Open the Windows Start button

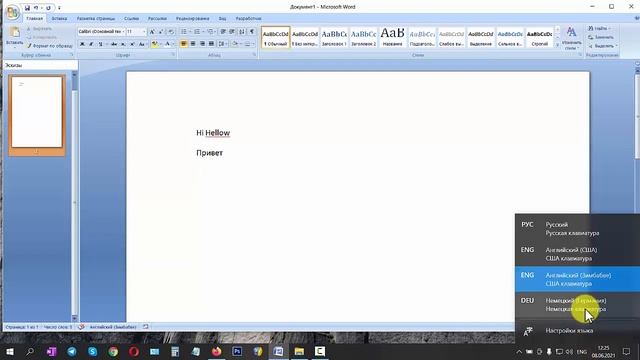pos(10,351)
